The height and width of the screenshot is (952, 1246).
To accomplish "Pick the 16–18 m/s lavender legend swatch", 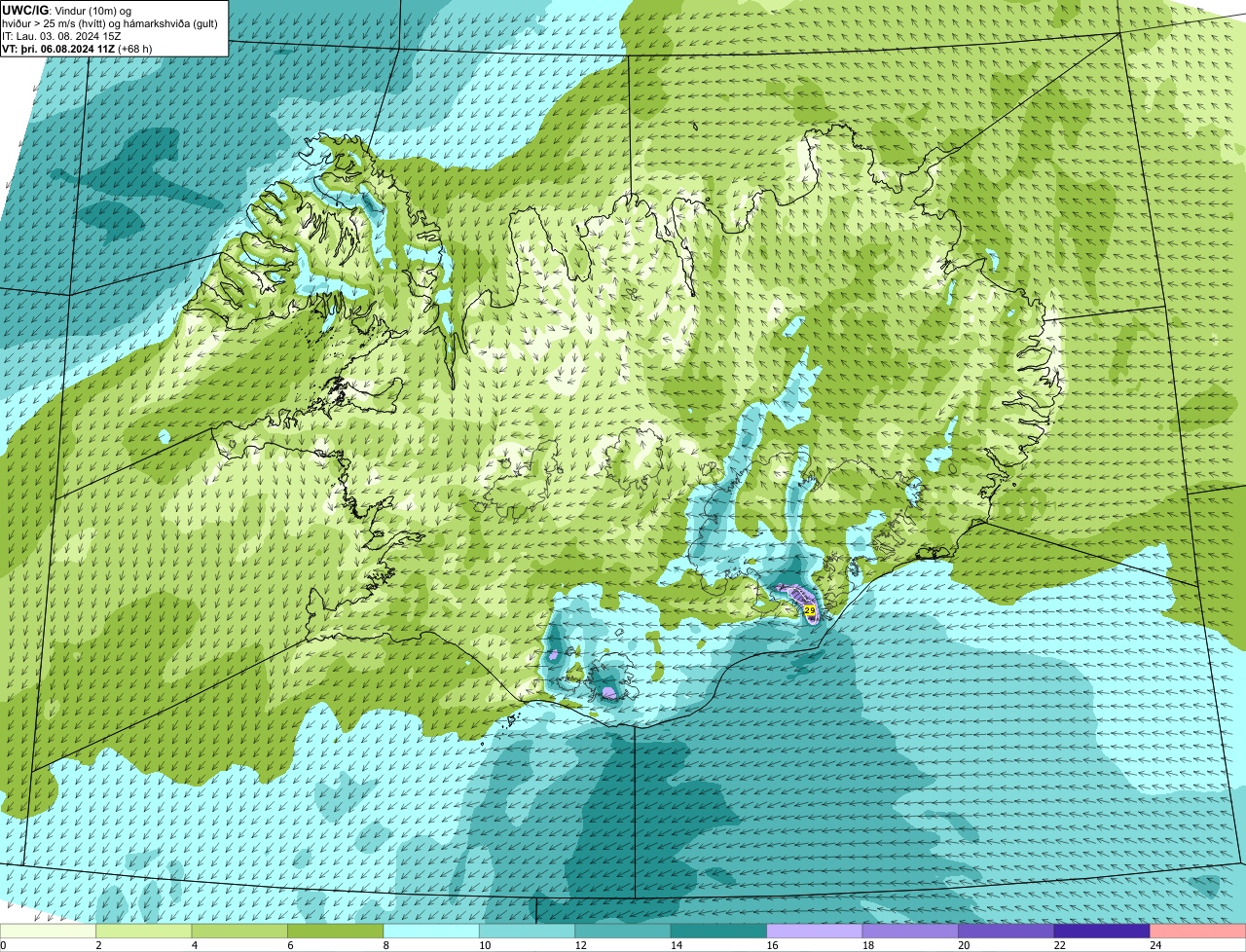I will (x=815, y=932).
